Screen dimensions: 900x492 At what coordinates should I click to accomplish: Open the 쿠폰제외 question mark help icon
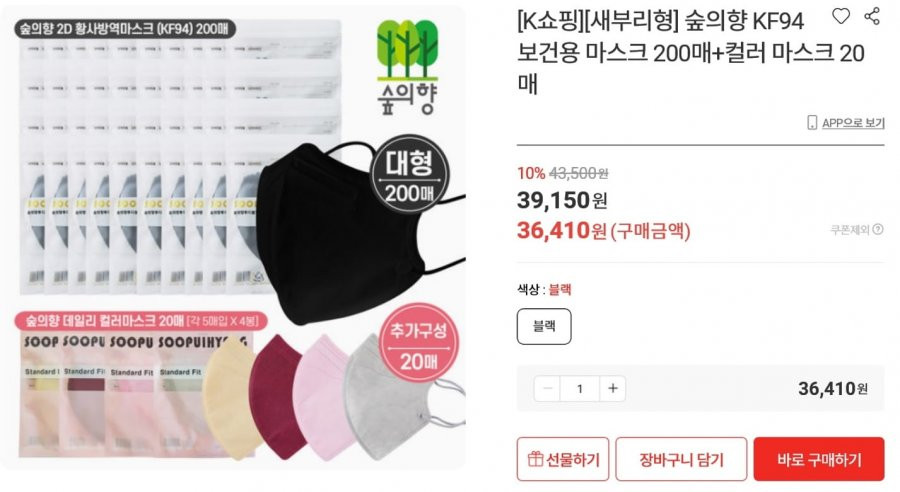[878, 230]
